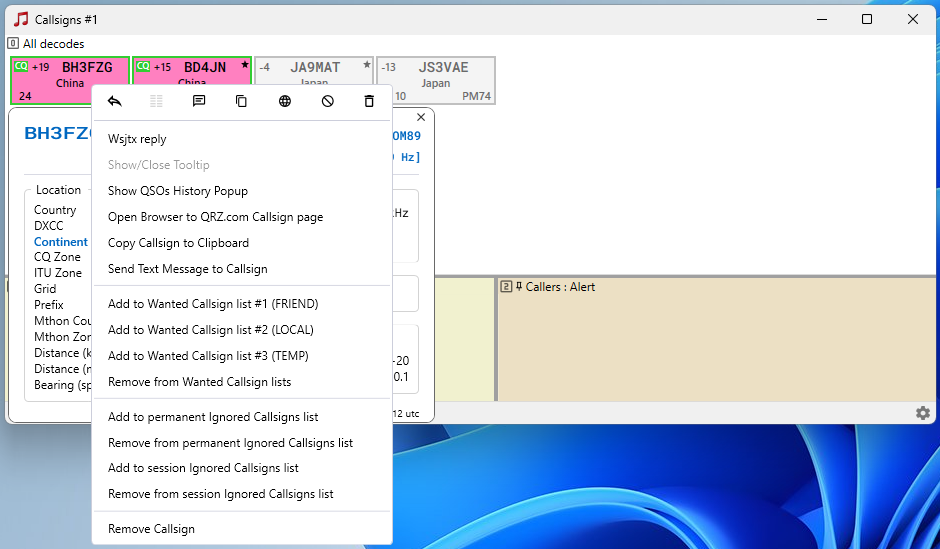
Task: Click the Prefix label in Location group
Action: pos(49,305)
